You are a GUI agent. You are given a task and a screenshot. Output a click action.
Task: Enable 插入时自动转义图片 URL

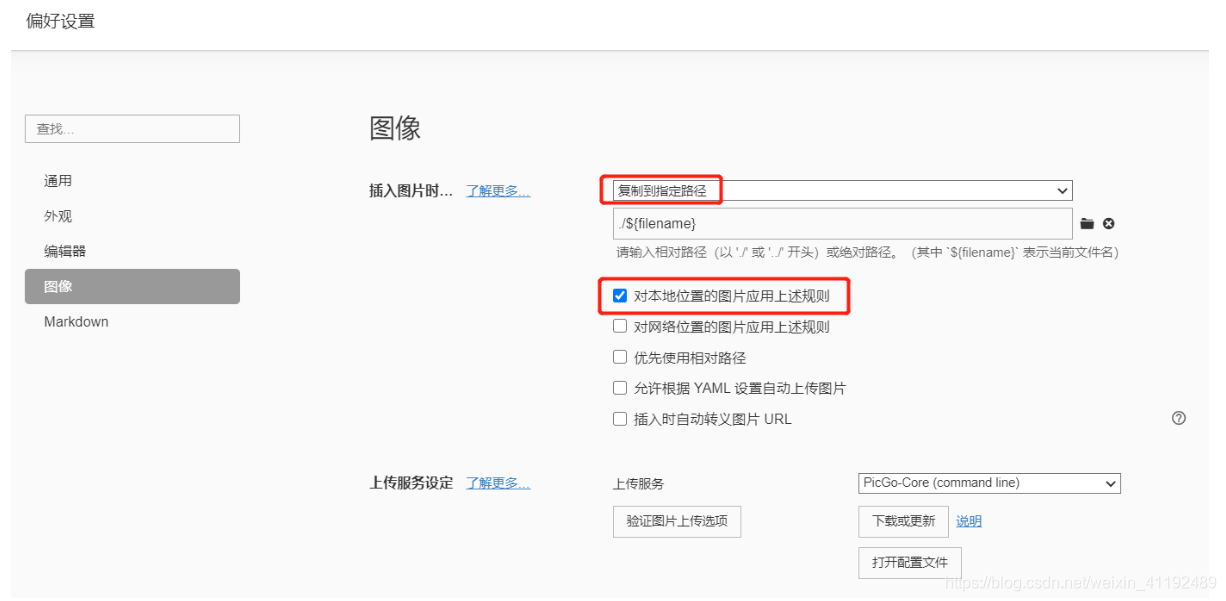(x=620, y=419)
